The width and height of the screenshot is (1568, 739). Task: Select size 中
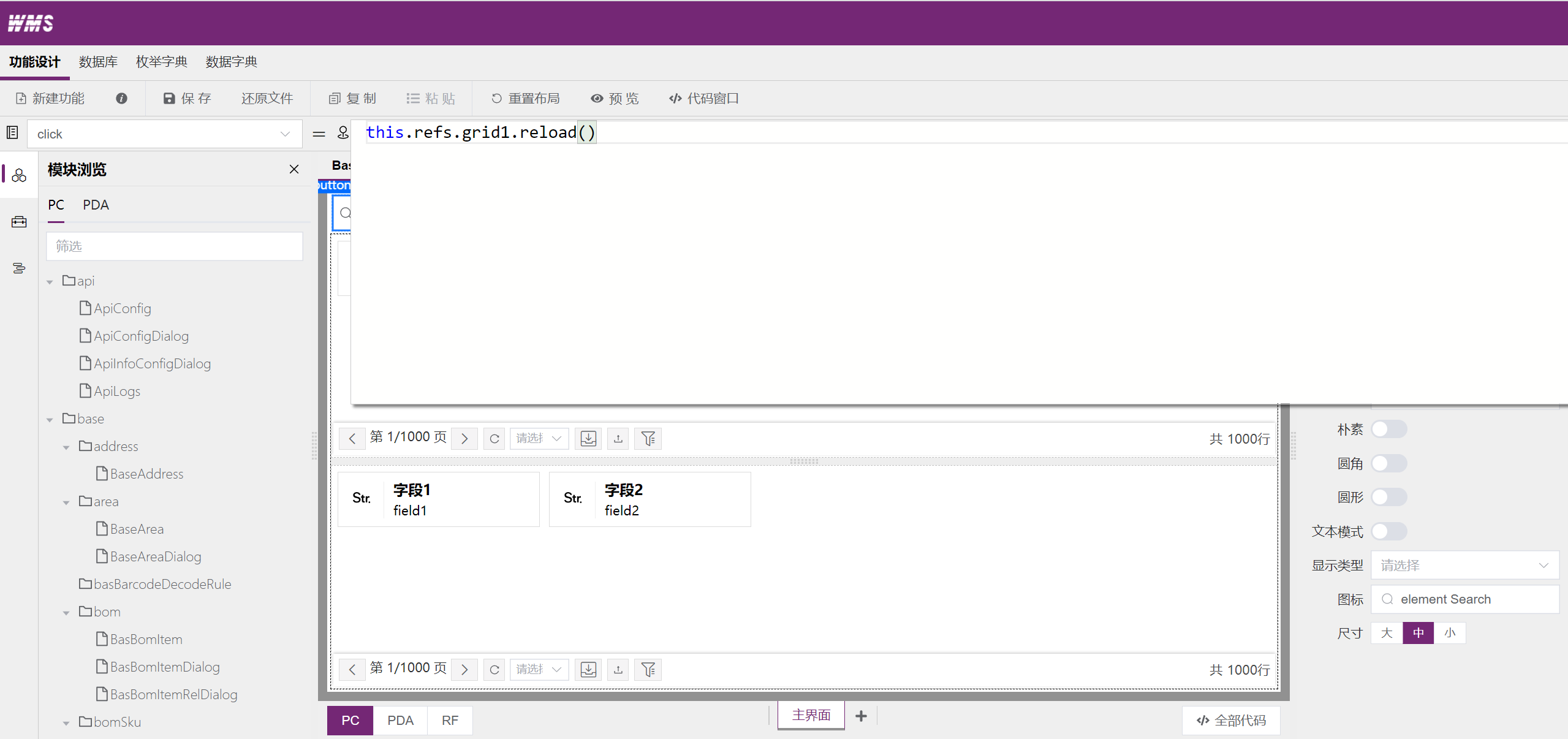pos(1418,633)
